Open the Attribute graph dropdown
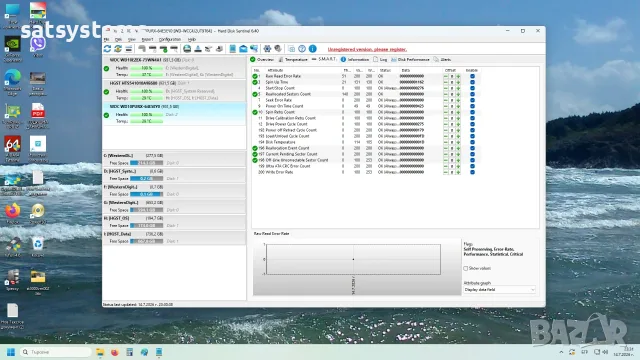 point(499,290)
